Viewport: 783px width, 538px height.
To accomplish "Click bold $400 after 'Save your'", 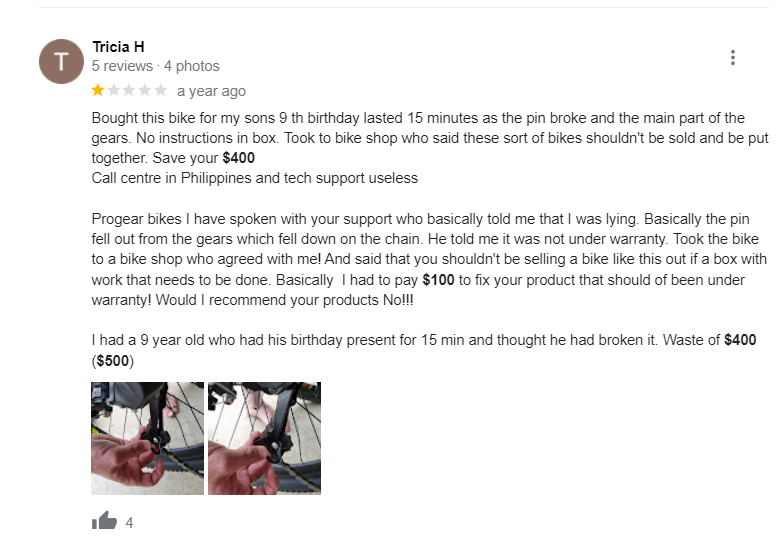I will point(239,158).
